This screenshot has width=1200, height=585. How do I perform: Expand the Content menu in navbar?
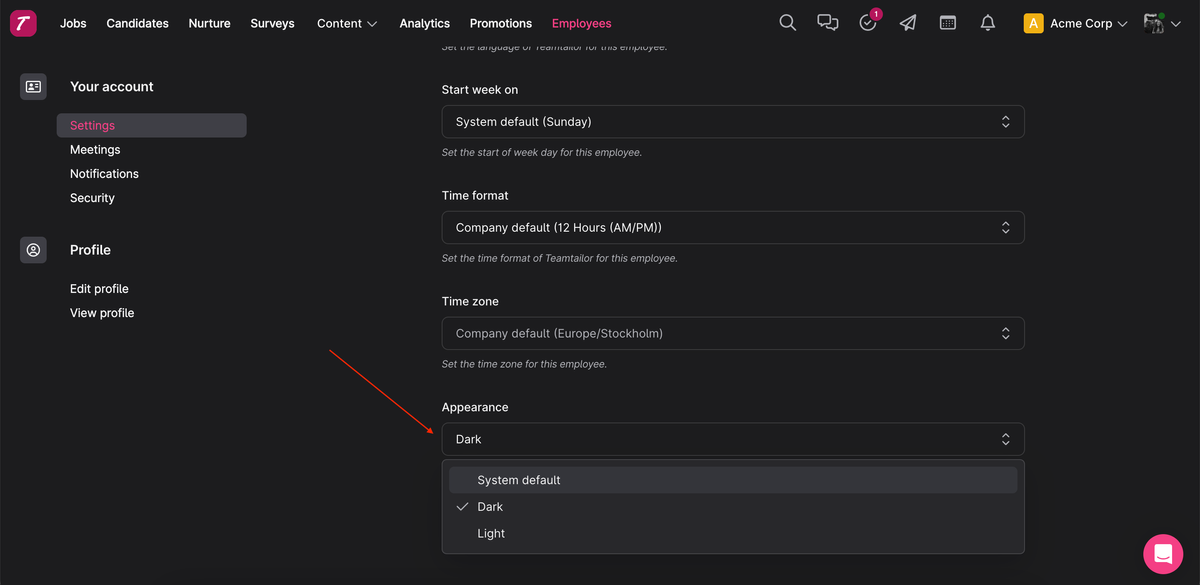347,23
